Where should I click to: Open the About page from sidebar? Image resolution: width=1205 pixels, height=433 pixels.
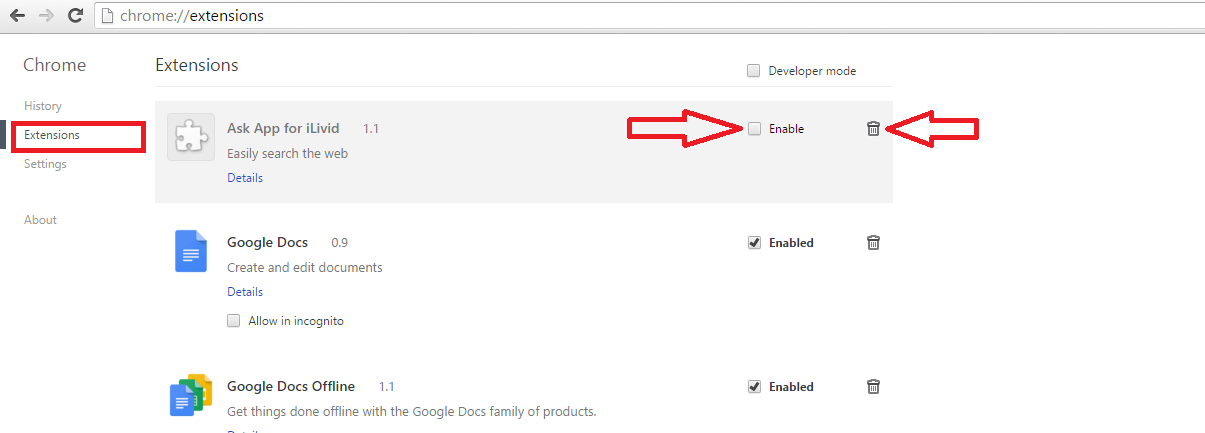click(x=40, y=220)
